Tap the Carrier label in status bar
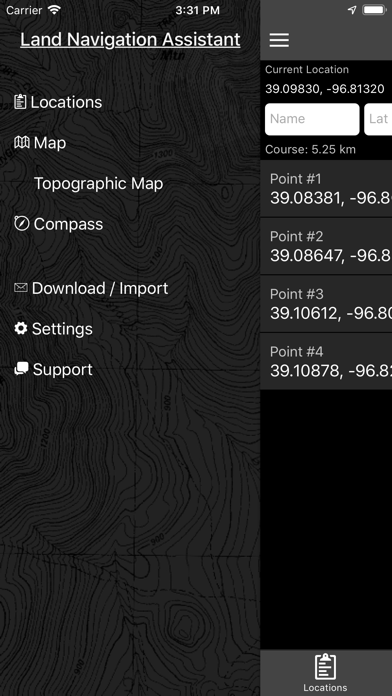The width and height of the screenshot is (392, 696). (x=24, y=10)
